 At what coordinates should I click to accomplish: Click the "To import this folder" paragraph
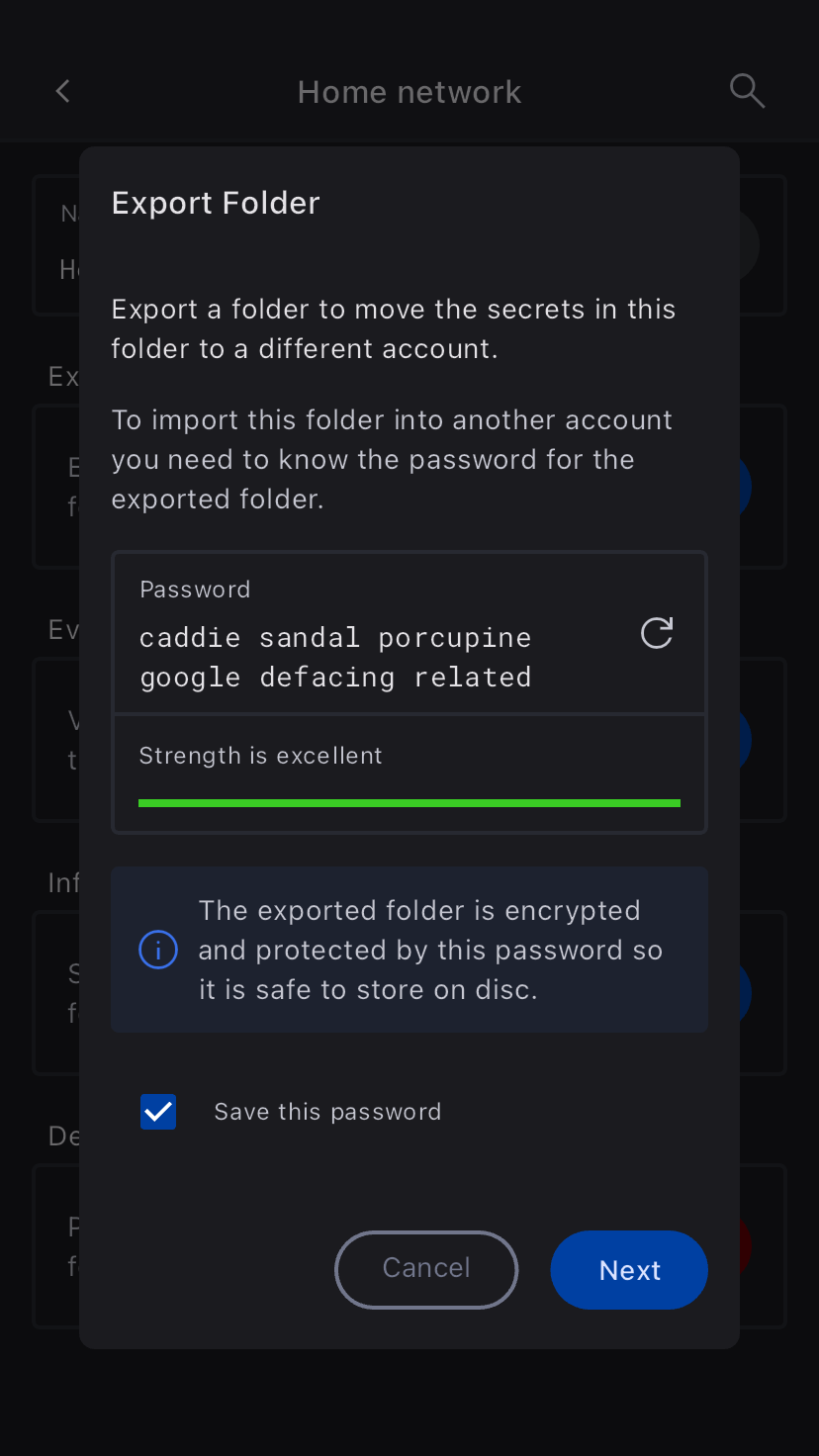coord(392,459)
